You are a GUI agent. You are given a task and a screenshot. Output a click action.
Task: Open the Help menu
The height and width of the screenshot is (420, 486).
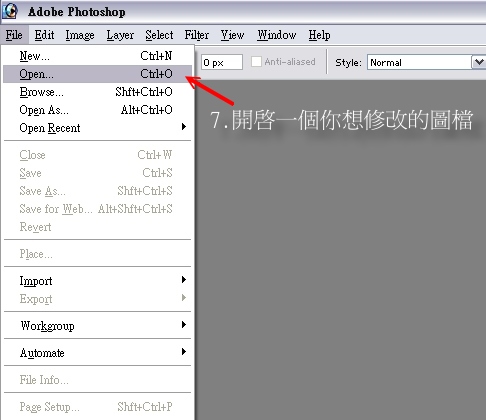pyautogui.click(x=319, y=35)
